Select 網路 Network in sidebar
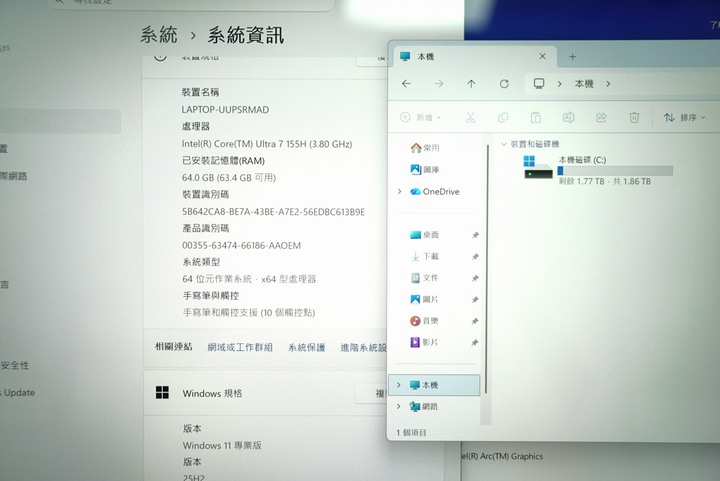Viewport: 720px width, 481px height. (423, 406)
